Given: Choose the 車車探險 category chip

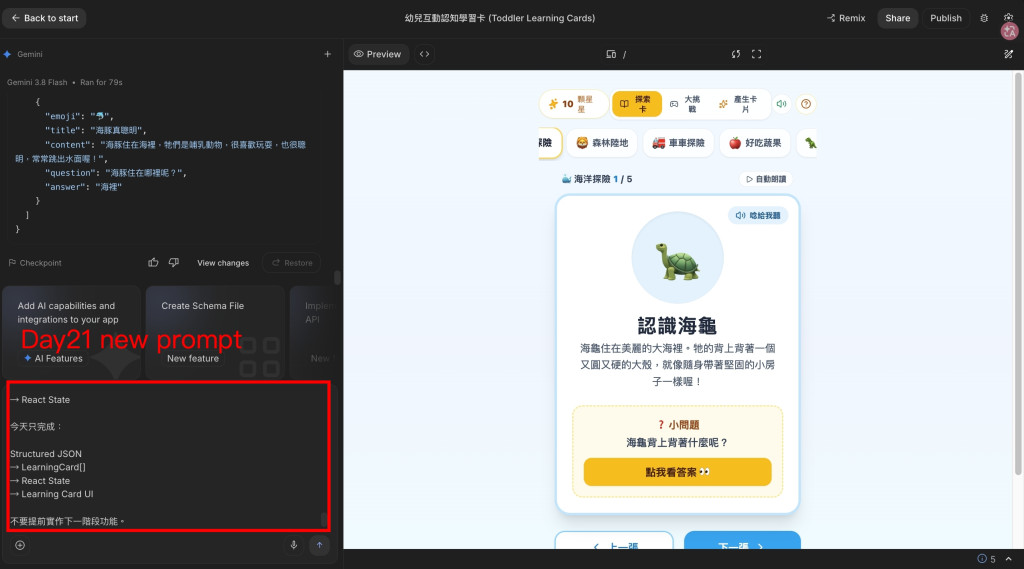Looking at the screenshot, I should [679, 143].
